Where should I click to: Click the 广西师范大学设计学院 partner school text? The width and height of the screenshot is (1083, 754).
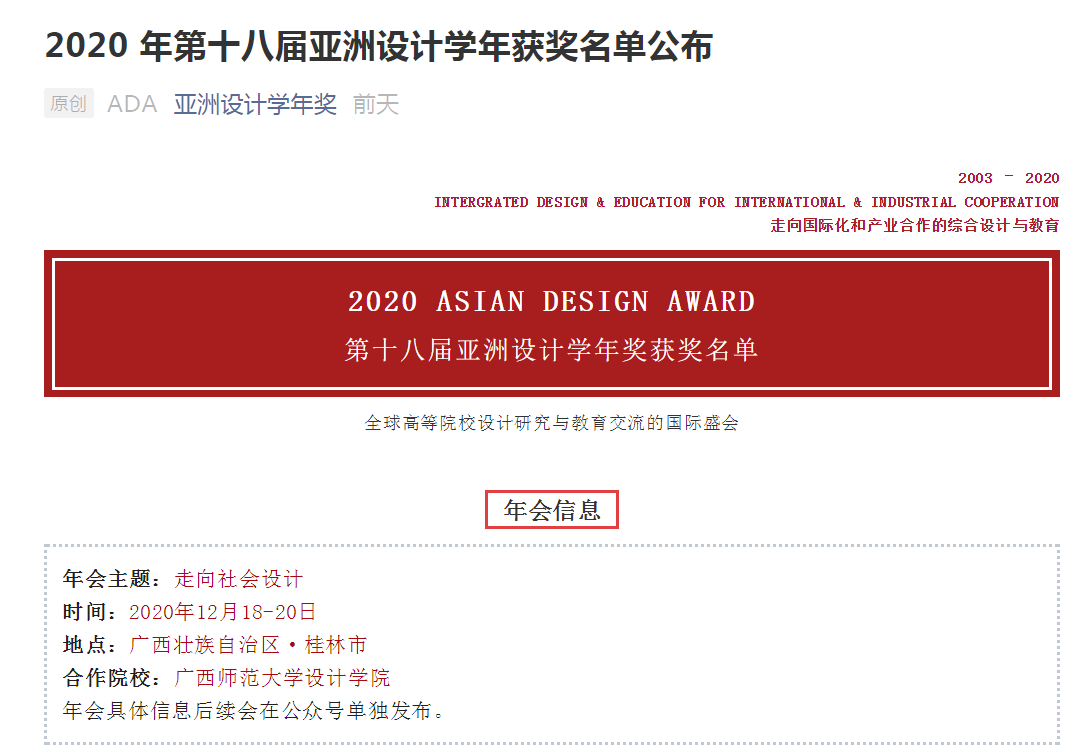coord(282,677)
